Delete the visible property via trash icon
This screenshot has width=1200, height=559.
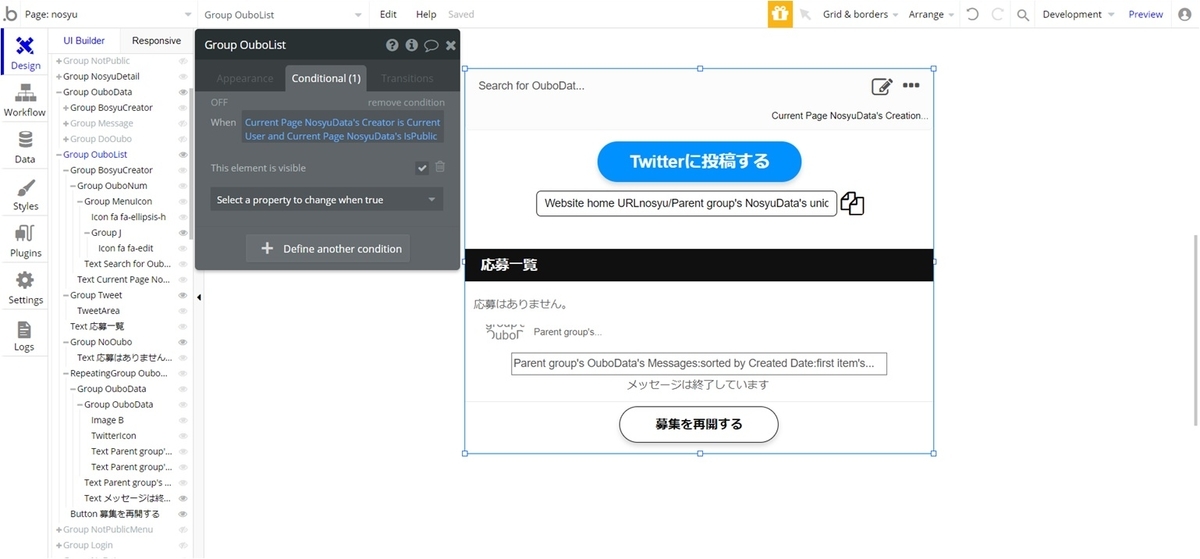(440, 167)
